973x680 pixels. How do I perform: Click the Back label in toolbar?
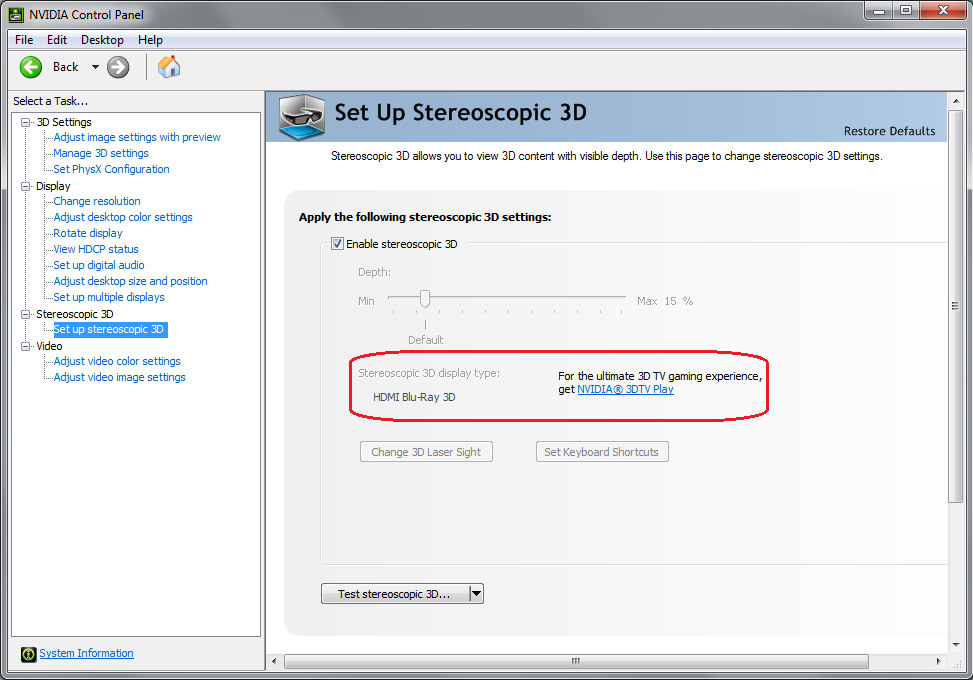tap(66, 67)
